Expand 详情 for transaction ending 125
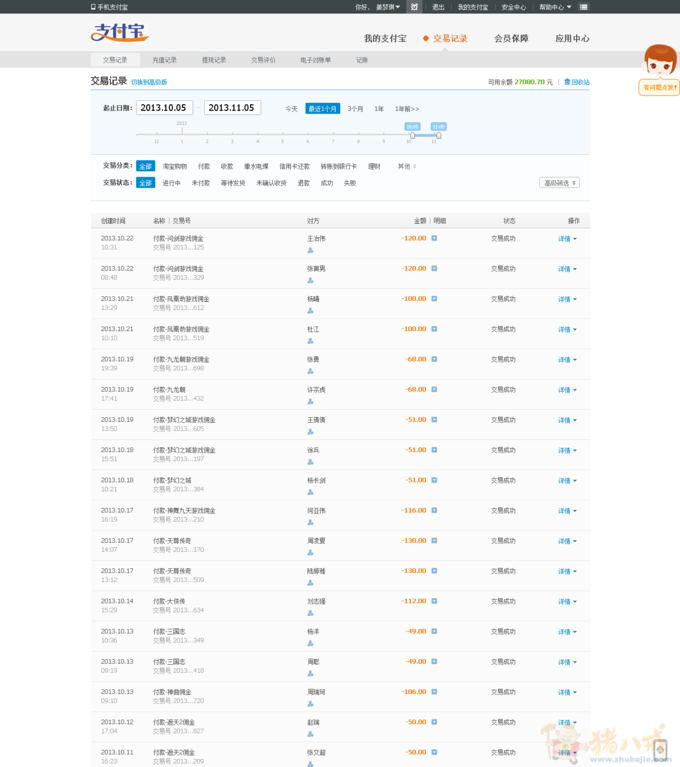The image size is (680, 767). click(567, 239)
